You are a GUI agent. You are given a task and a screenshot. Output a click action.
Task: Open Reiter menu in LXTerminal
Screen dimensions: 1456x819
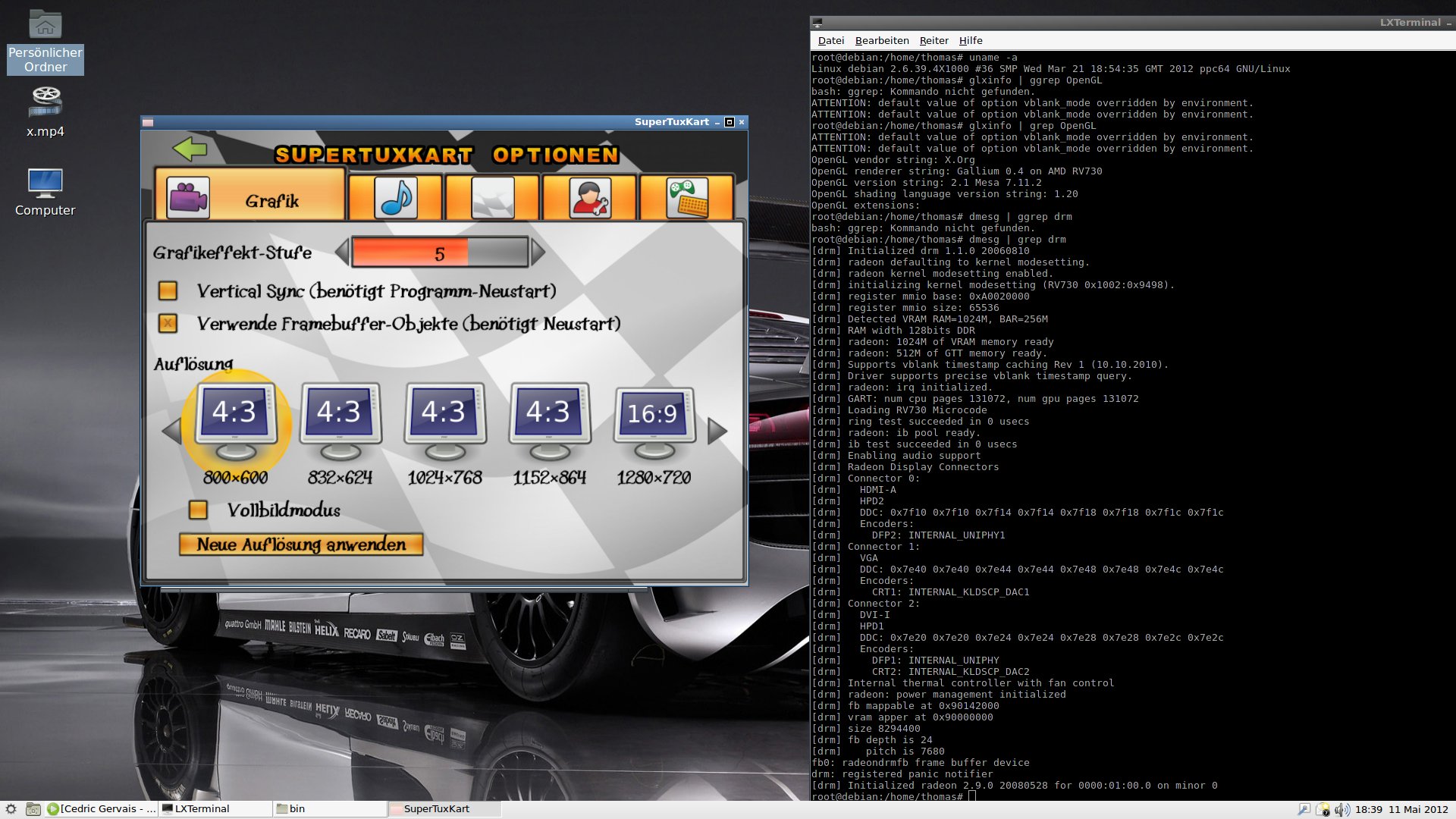[x=934, y=41]
